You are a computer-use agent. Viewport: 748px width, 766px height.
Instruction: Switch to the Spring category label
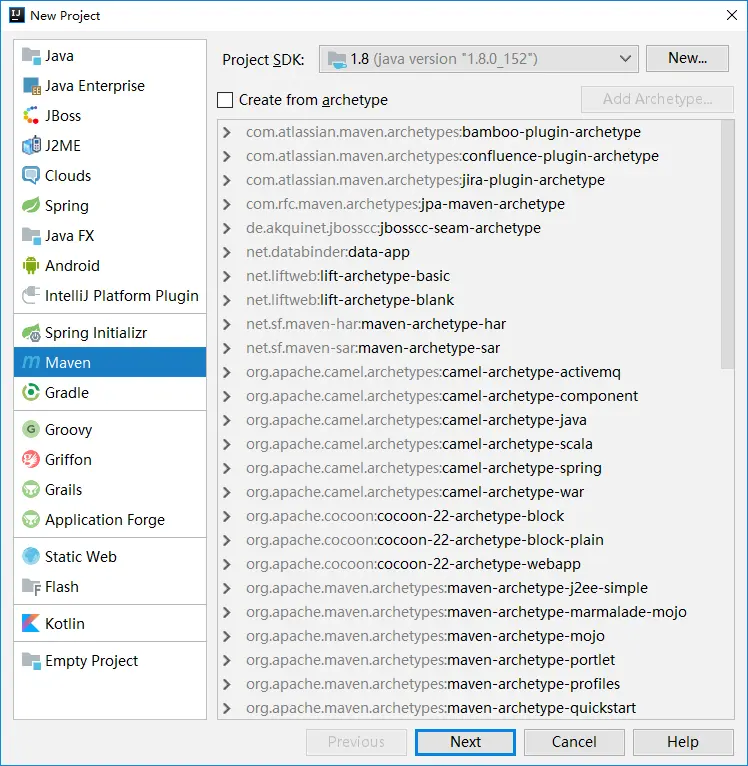click(67, 206)
